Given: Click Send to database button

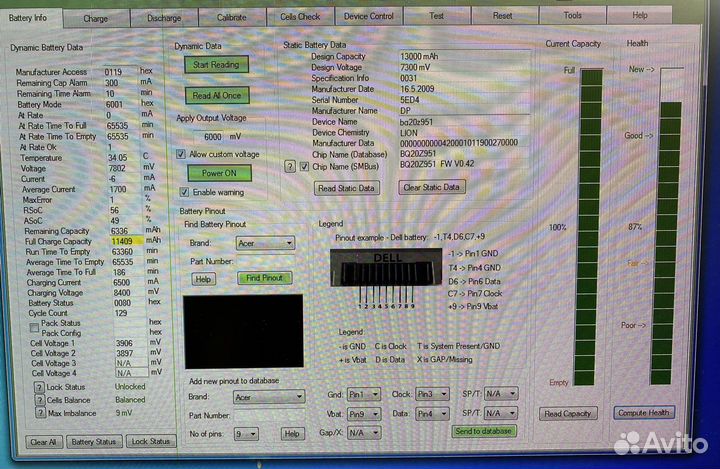Looking at the screenshot, I should coord(484,431).
